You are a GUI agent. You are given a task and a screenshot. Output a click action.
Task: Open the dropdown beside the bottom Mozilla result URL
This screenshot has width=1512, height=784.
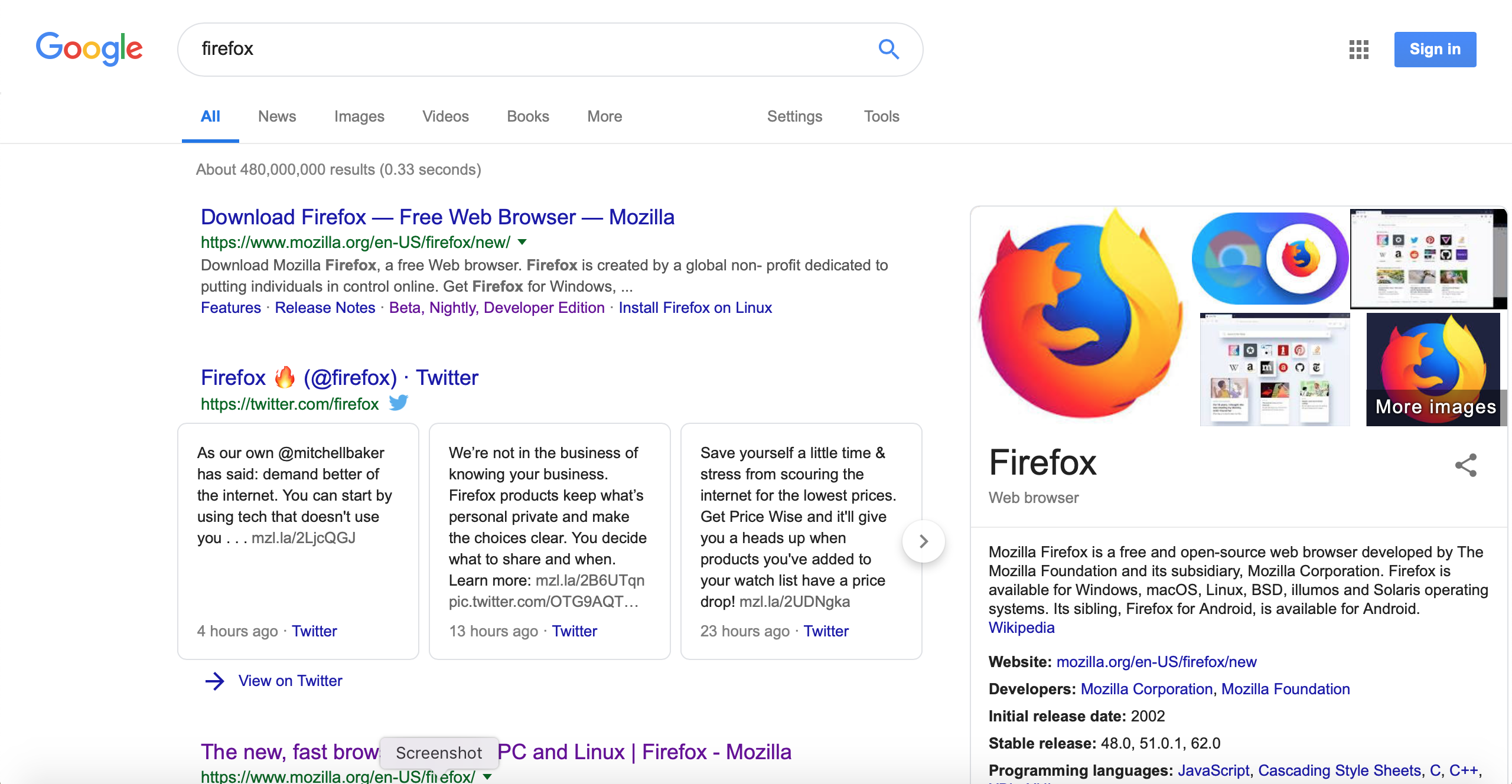point(487,776)
